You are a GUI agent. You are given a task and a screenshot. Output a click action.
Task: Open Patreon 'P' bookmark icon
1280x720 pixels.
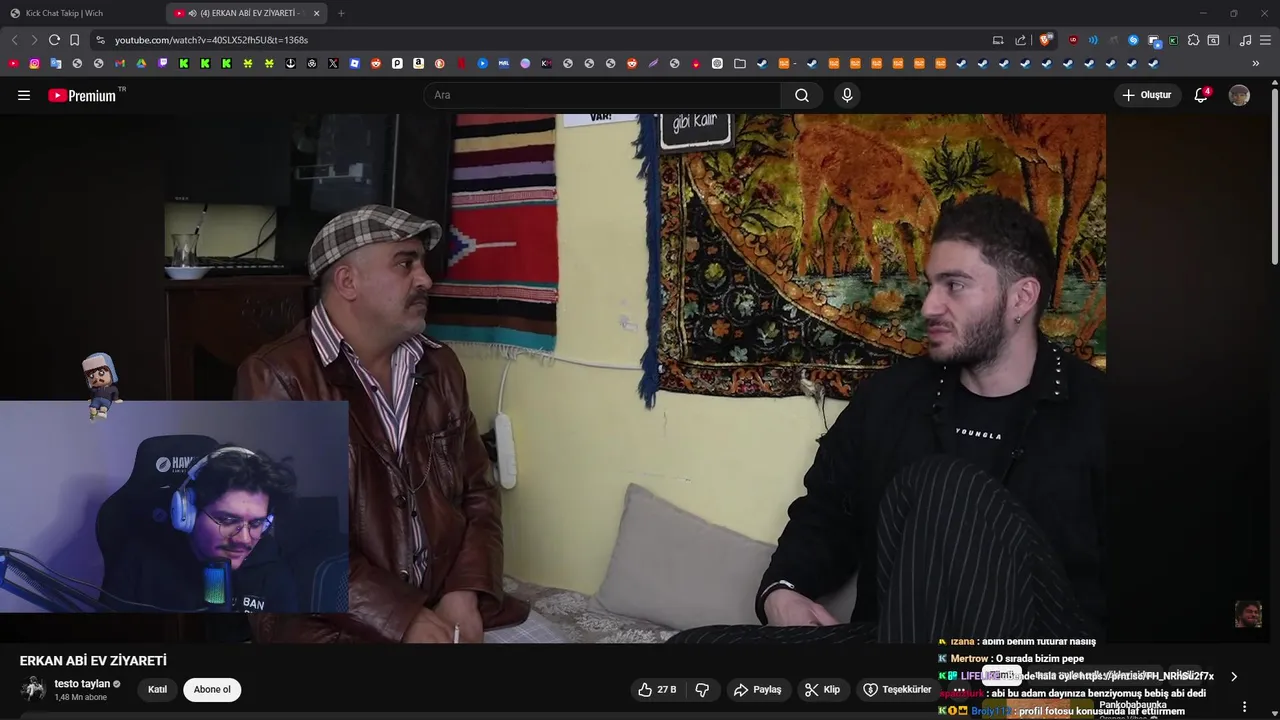397,63
